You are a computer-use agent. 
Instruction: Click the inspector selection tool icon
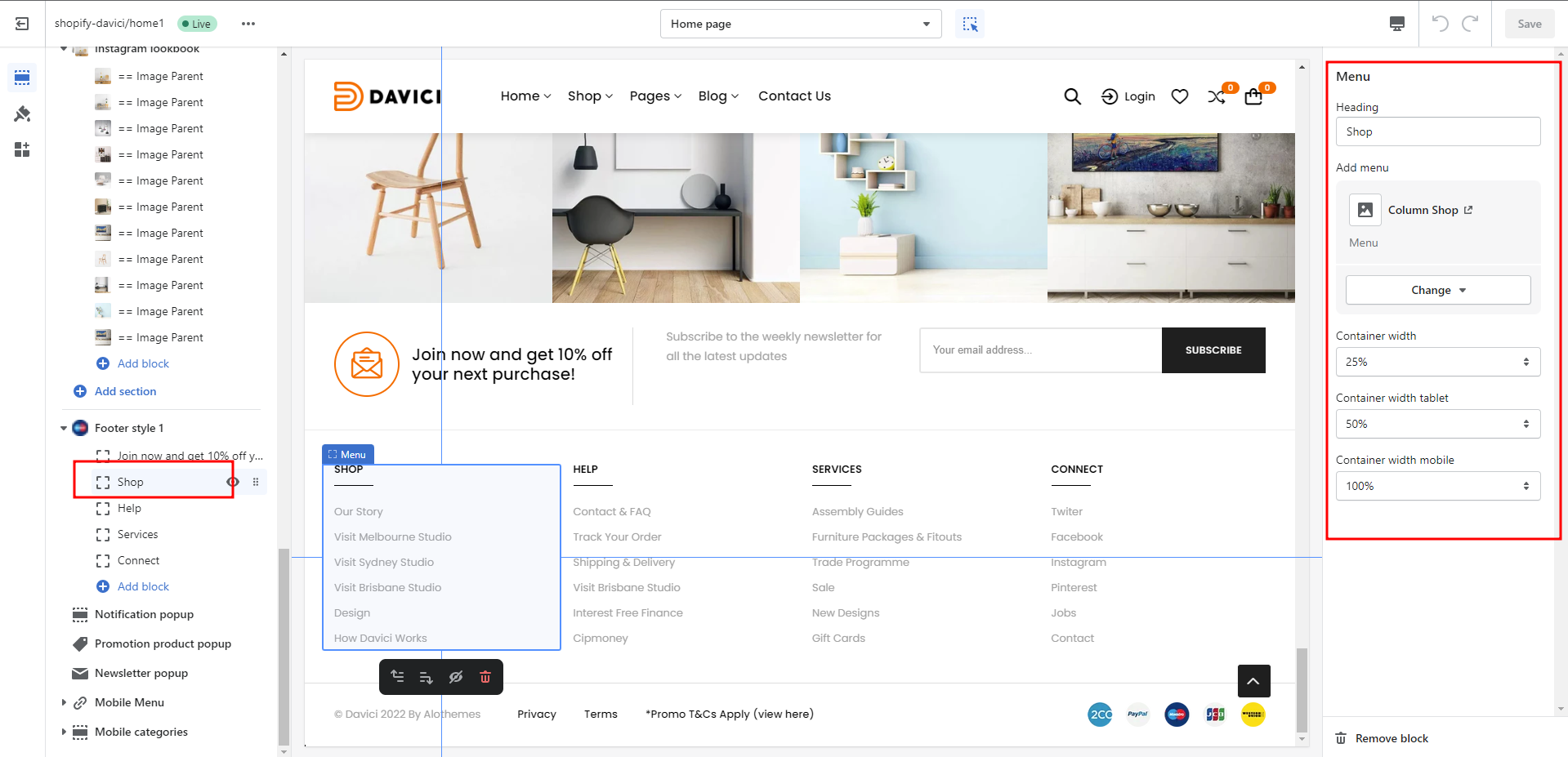tap(970, 24)
